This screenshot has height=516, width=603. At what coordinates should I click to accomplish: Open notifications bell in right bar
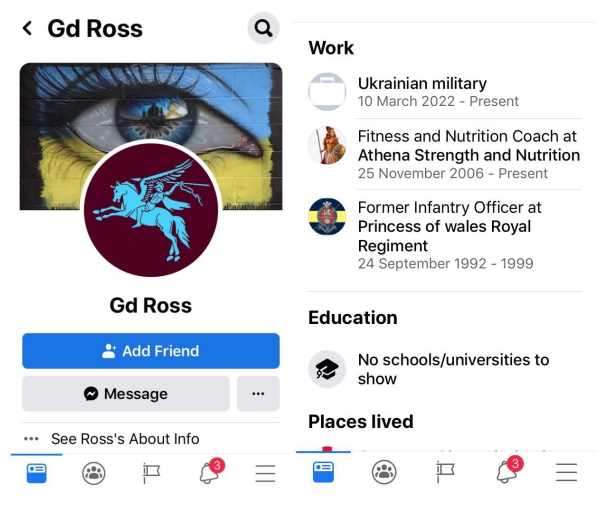click(510, 469)
